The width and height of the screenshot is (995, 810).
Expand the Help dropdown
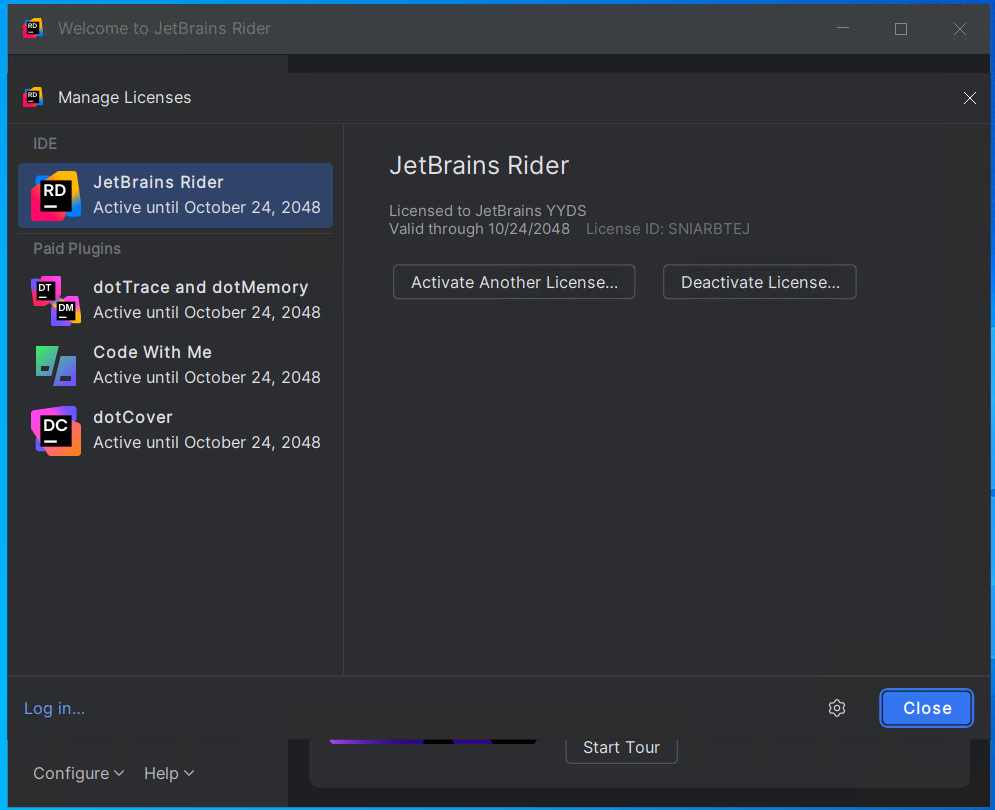click(169, 773)
